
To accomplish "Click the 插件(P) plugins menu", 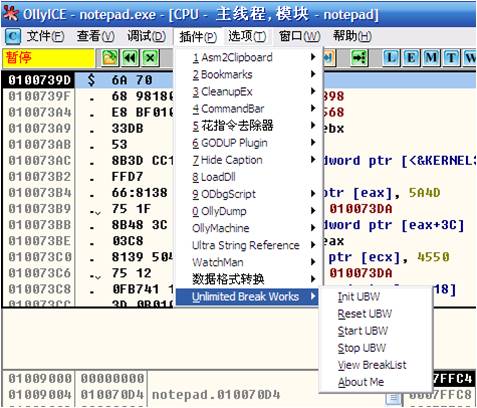I will point(198,37).
